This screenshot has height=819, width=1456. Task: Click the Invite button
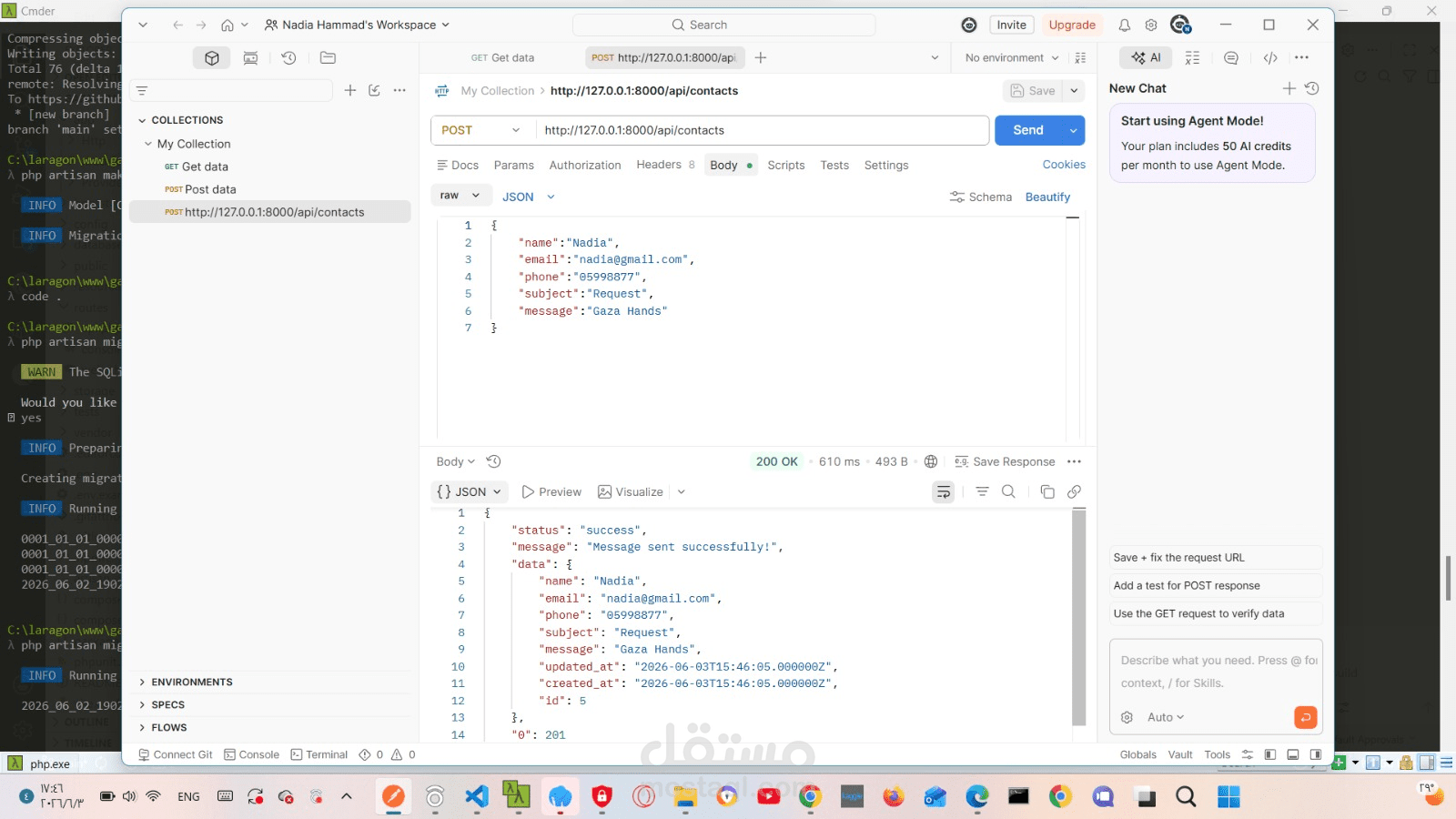click(1011, 25)
